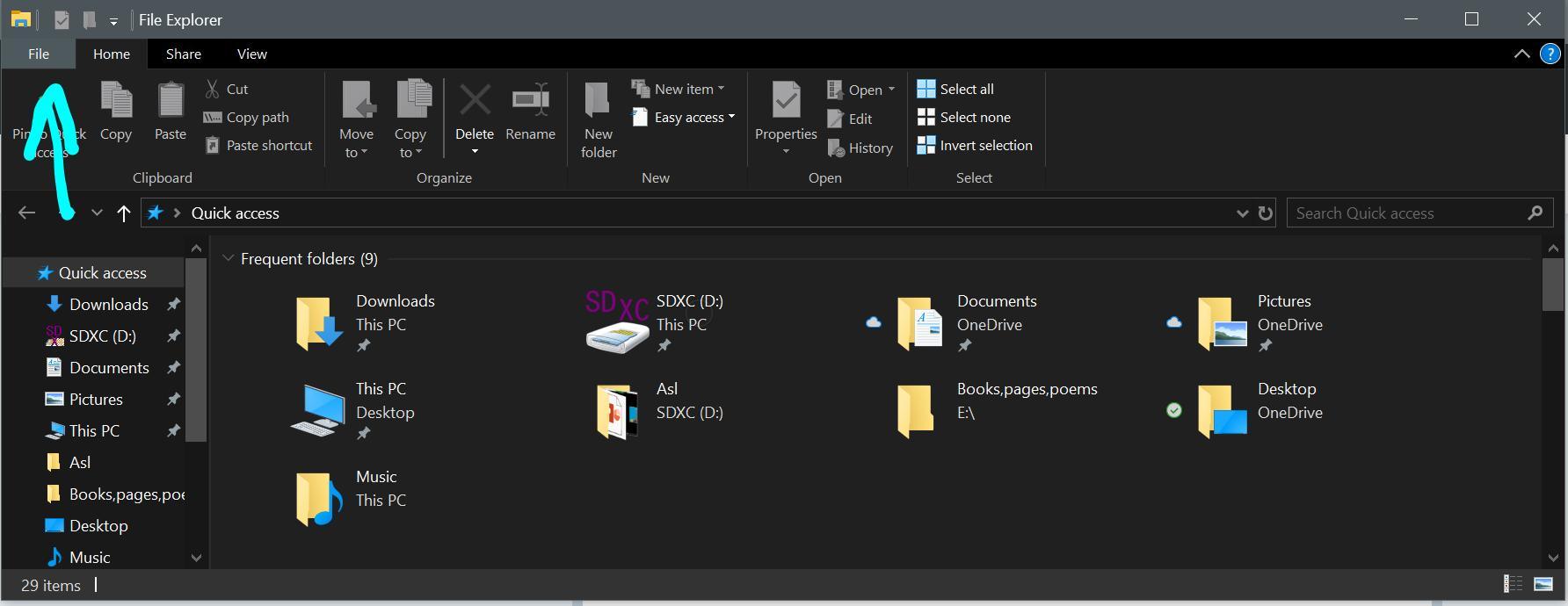Screen dimensions: 1568x606
Task: Go back with the left arrow
Action: coord(27,213)
